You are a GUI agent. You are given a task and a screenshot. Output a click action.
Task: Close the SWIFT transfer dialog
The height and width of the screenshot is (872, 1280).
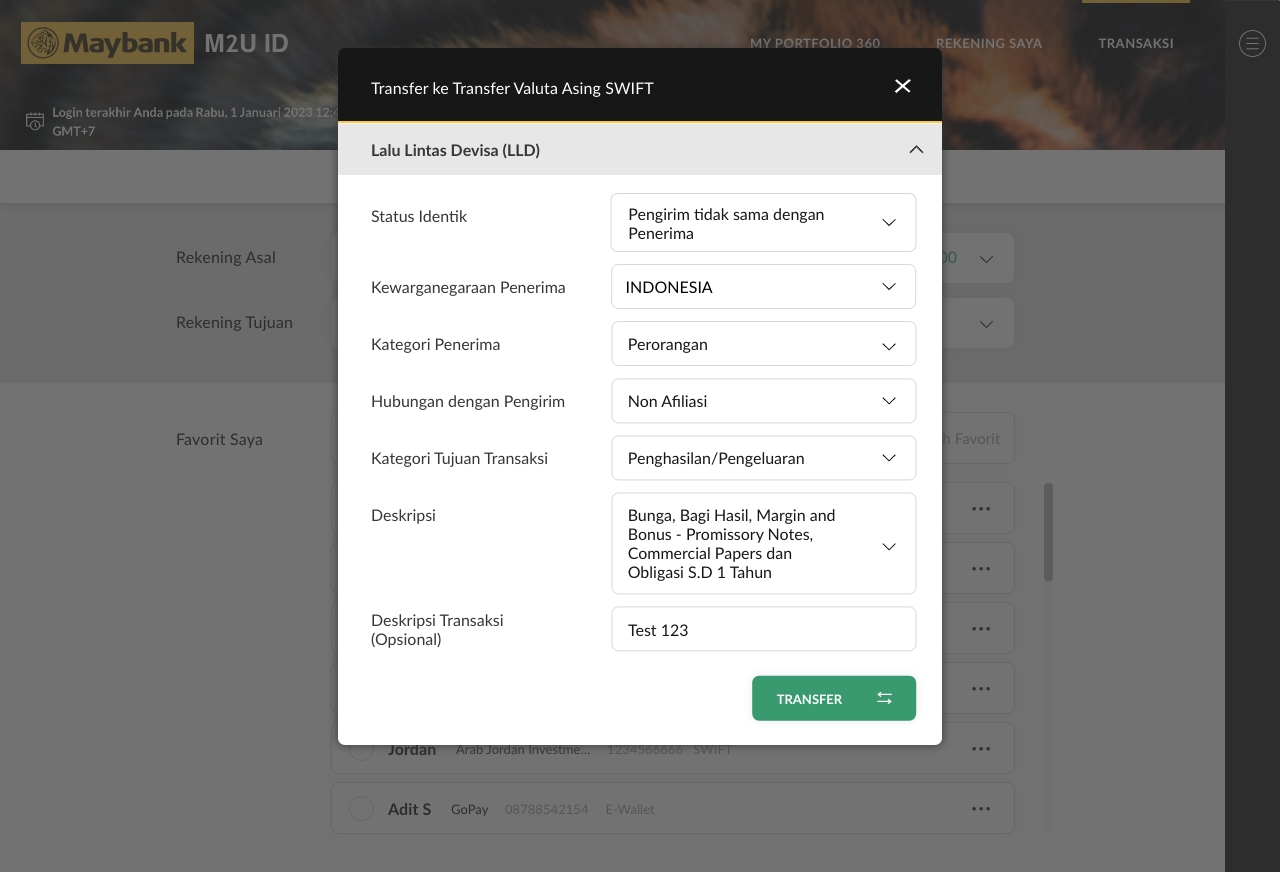click(x=902, y=86)
